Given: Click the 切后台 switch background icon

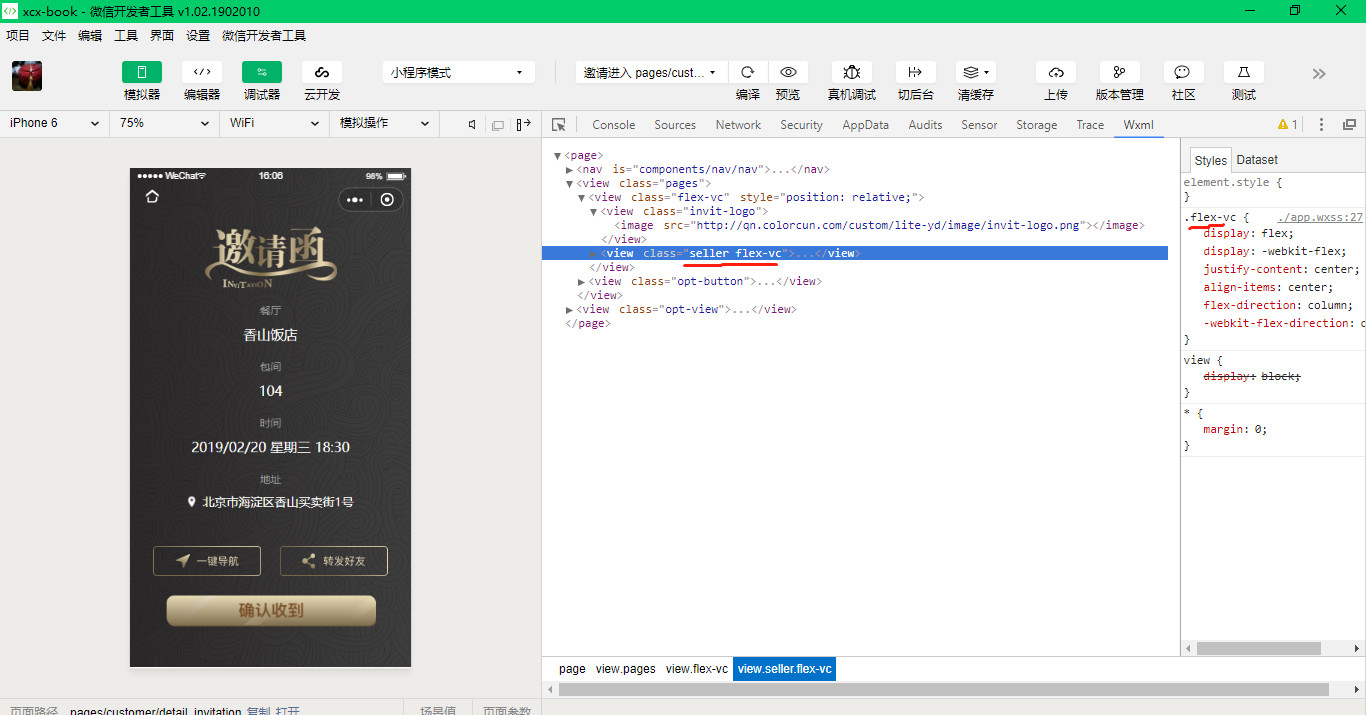Looking at the screenshot, I should point(915,72).
